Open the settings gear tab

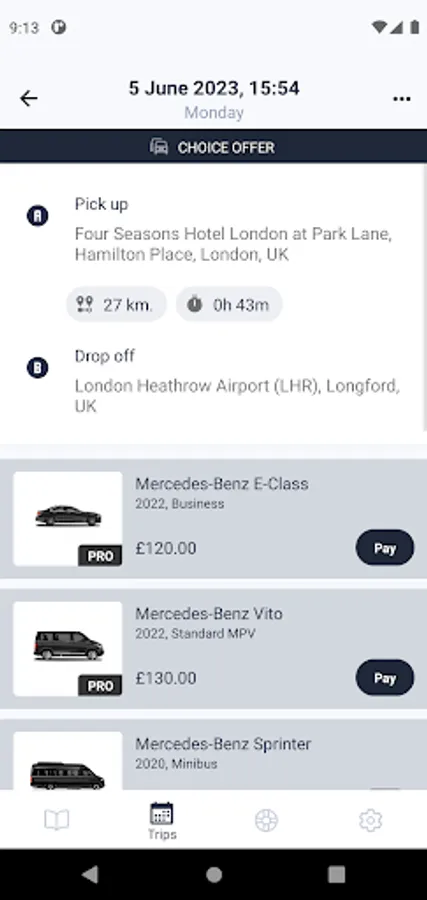pos(370,820)
